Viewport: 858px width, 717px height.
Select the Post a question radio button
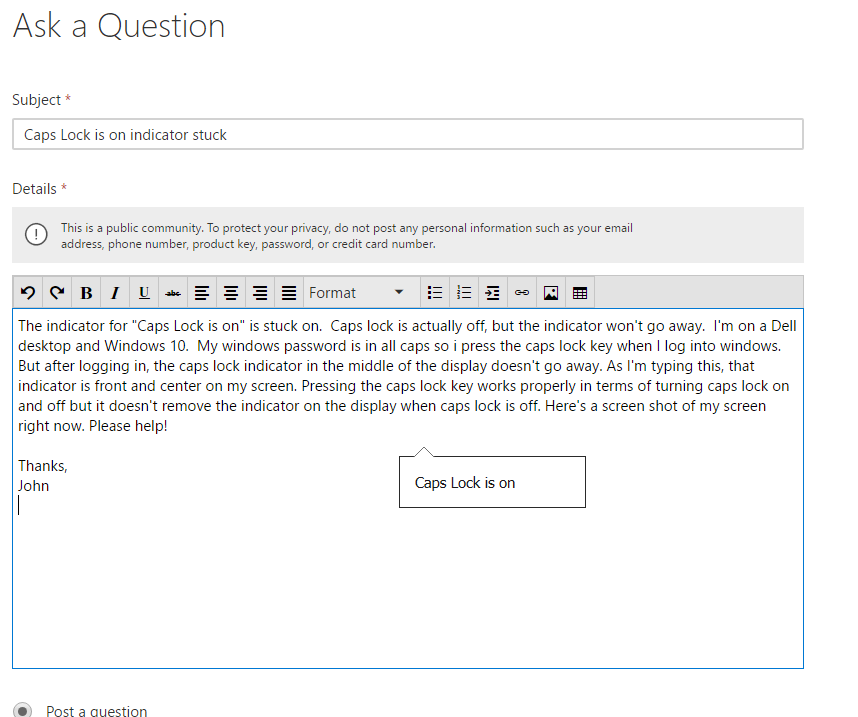click(22, 710)
